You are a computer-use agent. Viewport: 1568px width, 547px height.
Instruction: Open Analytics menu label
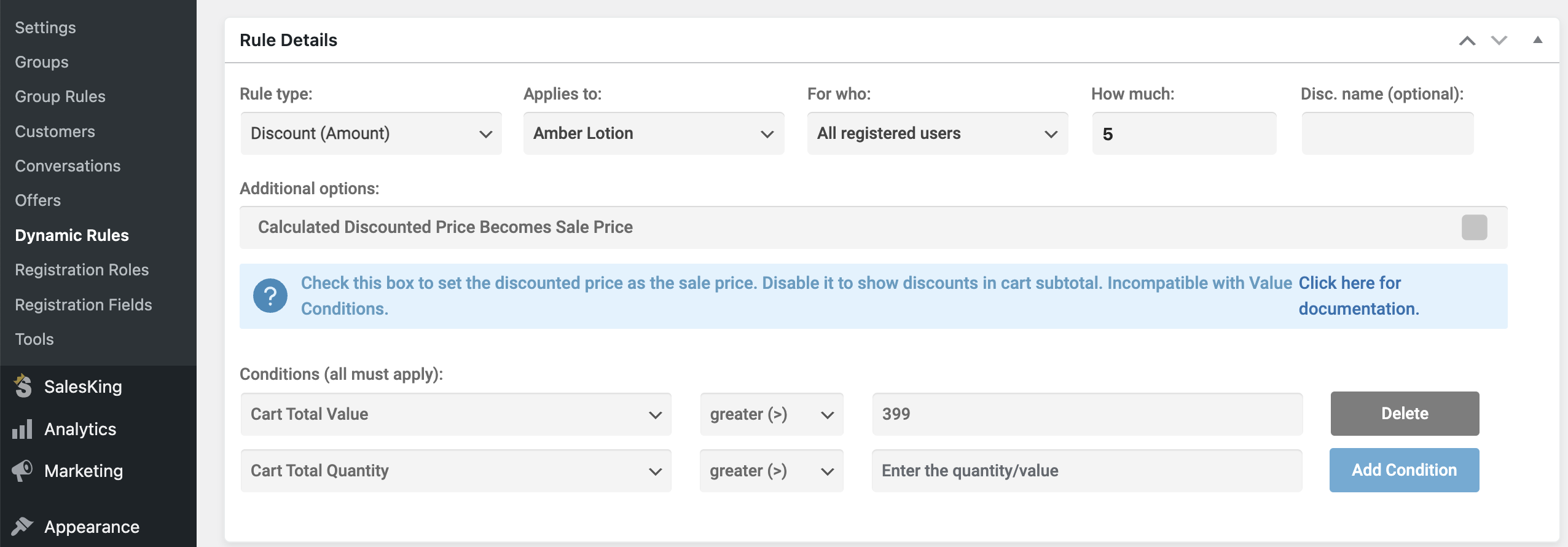point(80,429)
